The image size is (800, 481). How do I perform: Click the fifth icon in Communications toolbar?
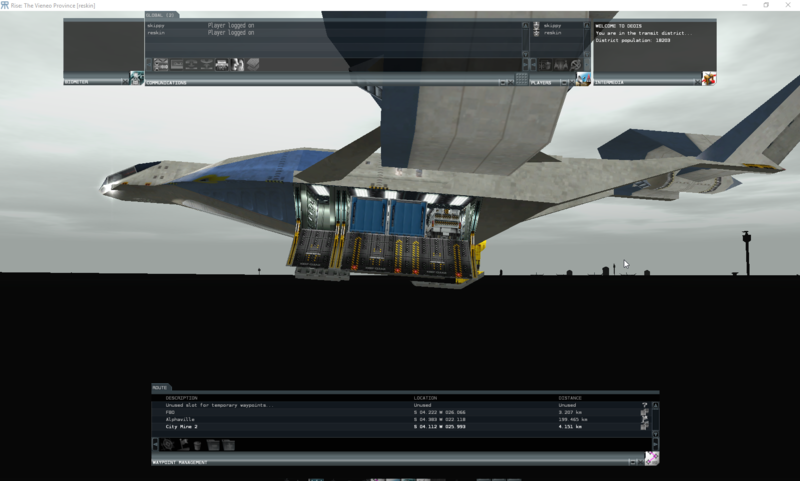pos(221,64)
